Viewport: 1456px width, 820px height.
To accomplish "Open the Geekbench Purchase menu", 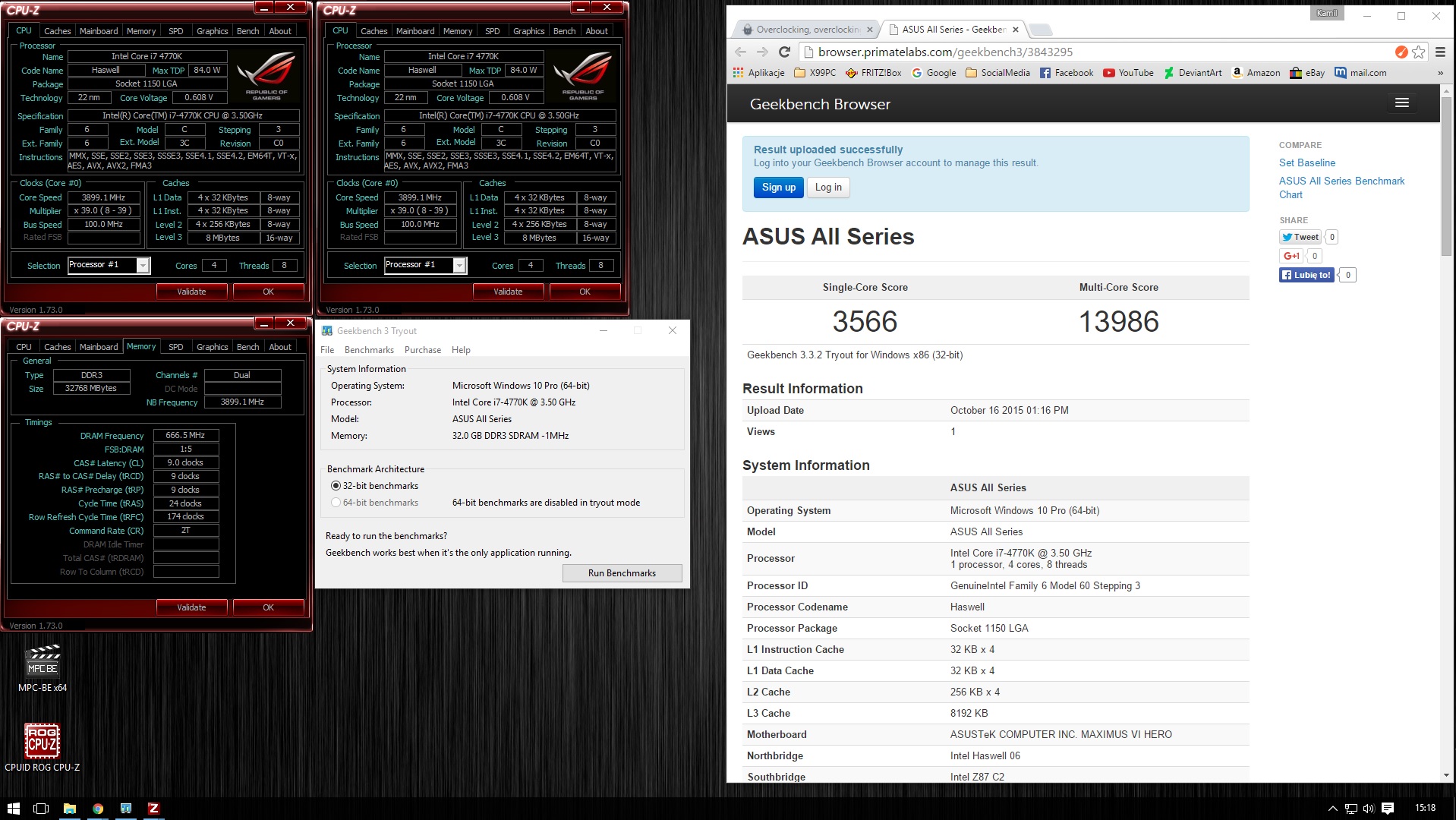I will tap(423, 350).
